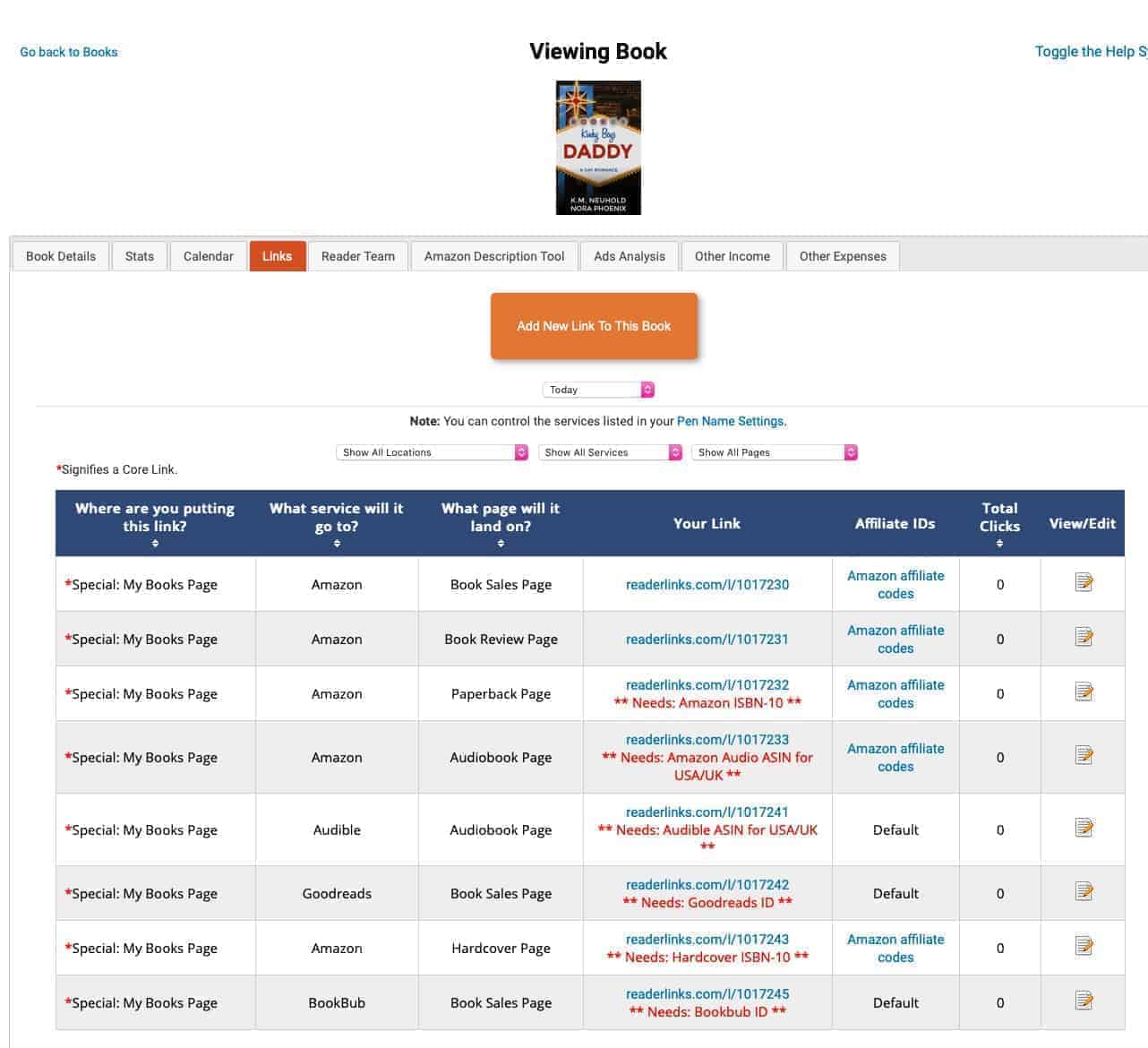Open edit icon for Book Review Page row
Image resolution: width=1148 pixels, height=1048 pixels.
(1084, 638)
